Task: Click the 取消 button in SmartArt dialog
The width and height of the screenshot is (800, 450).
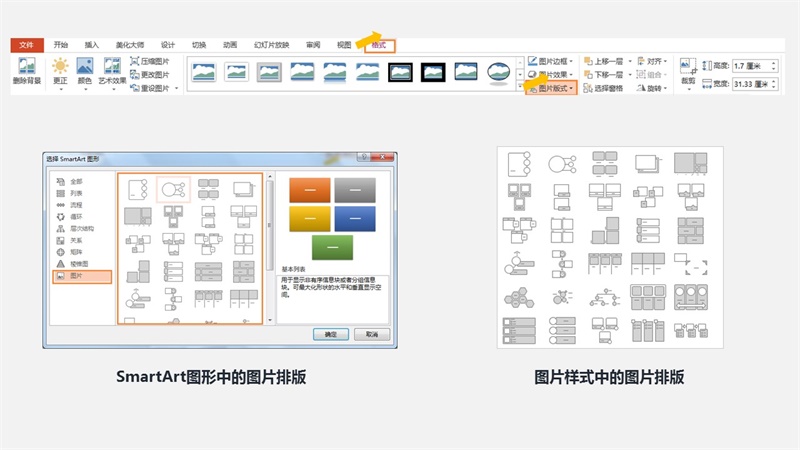Action: [370, 334]
